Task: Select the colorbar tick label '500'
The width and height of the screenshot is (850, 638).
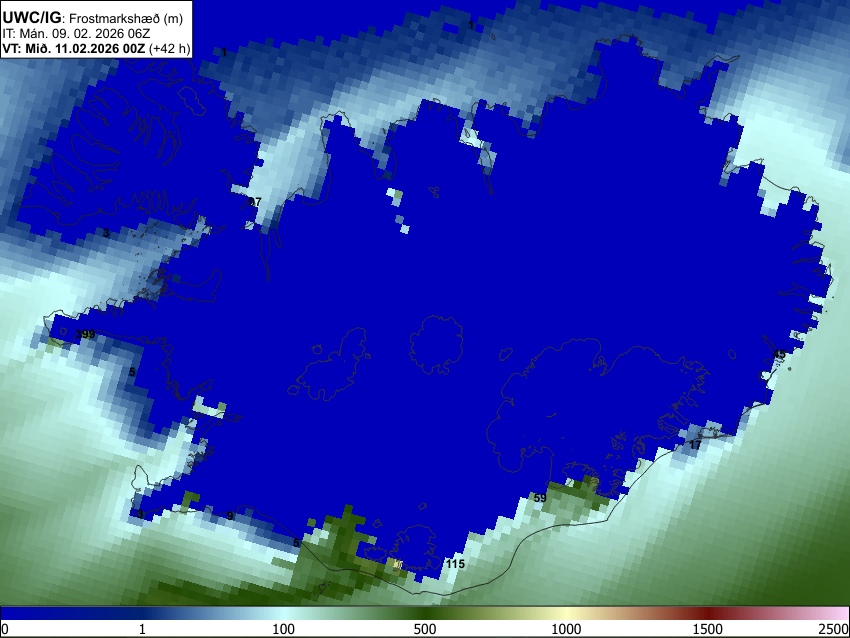Action: (x=424, y=629)
